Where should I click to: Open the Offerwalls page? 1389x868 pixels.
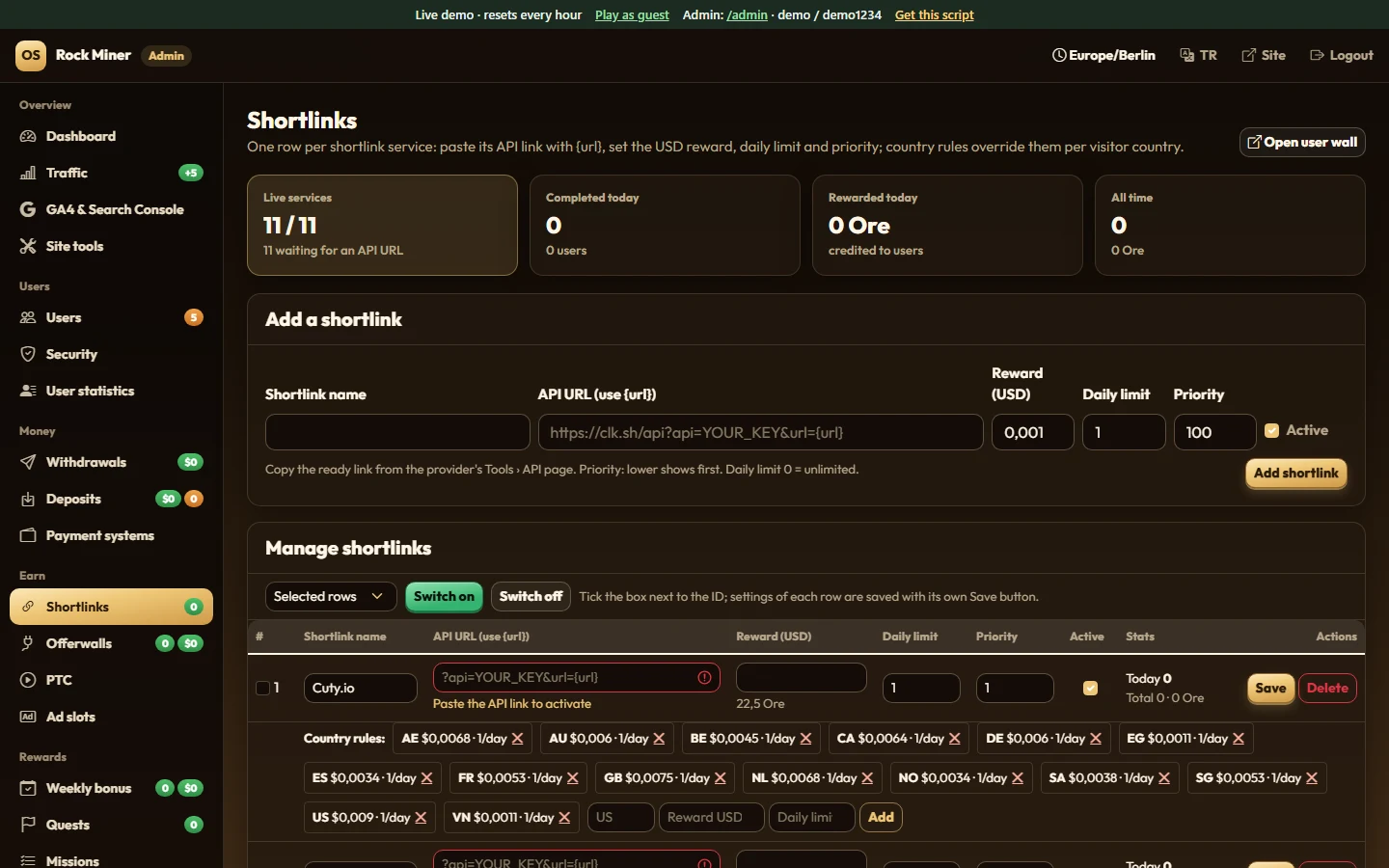pyautogui.click(x=111, y=643)
